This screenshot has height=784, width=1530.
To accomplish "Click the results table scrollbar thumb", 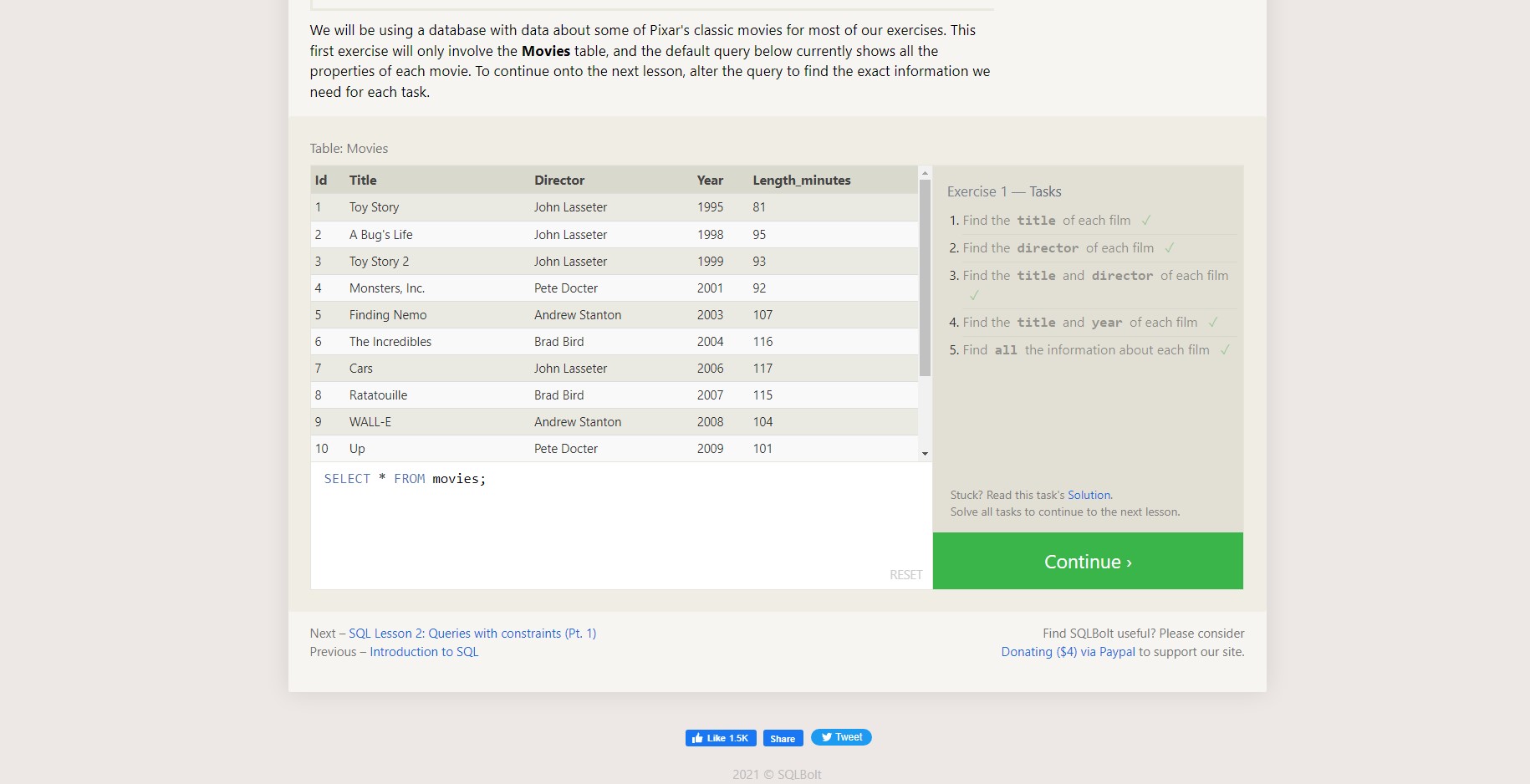I will [x=925, y=277].
